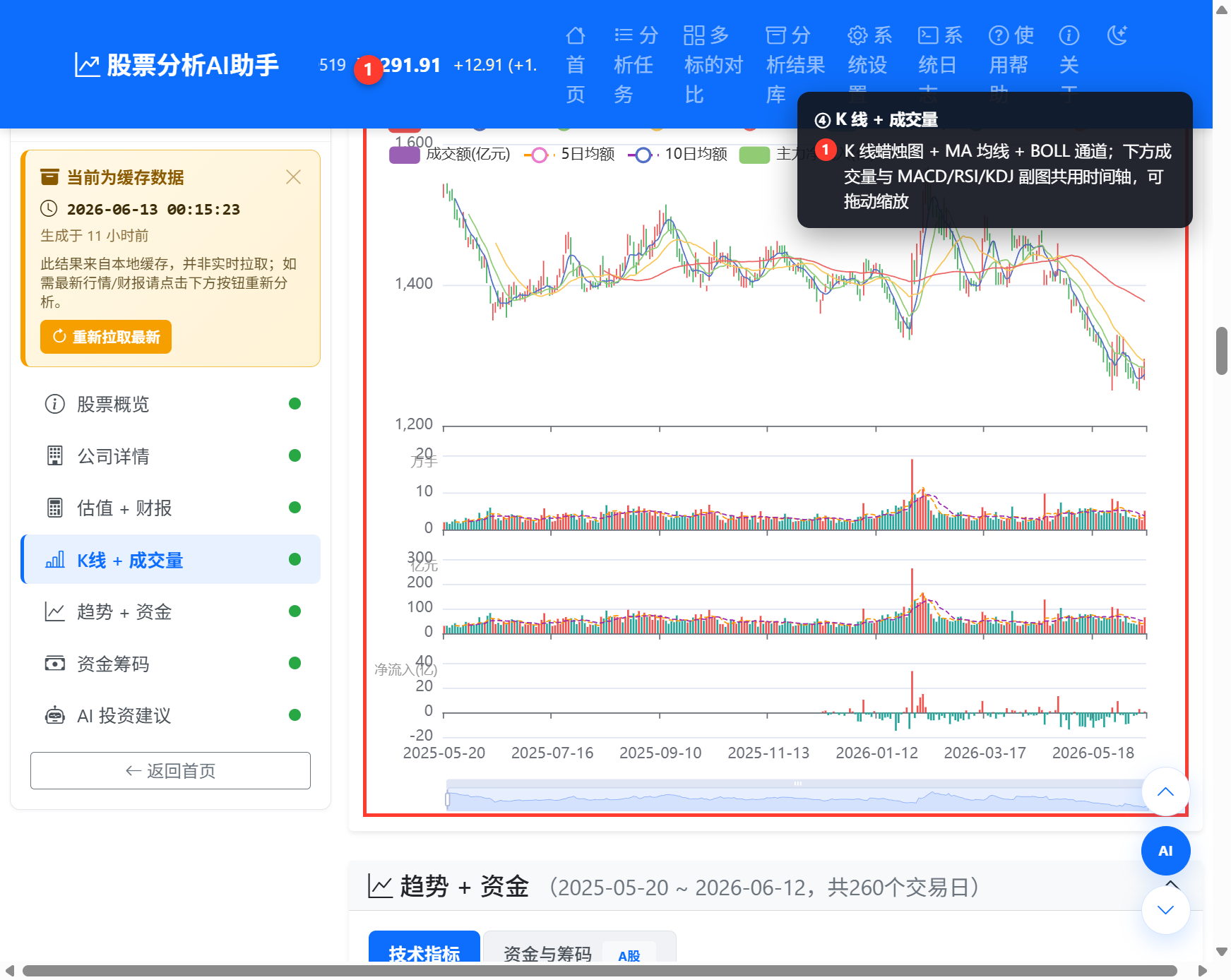Click the 趋势 + 资金 section heading
The image size is (1231, 980).
click(464, 886)
